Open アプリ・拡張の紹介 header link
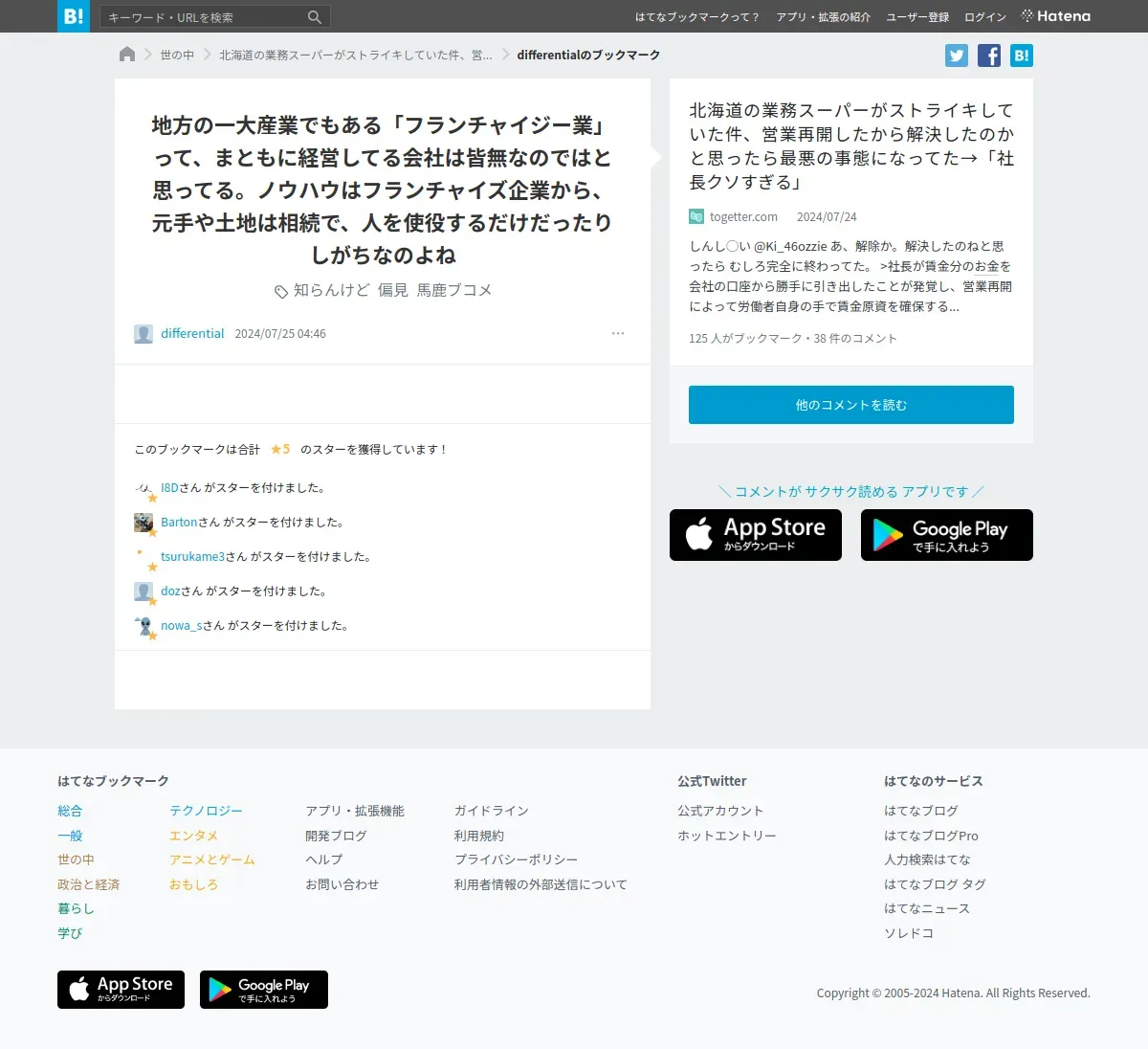Image resolution: width=1148 pixels, height=1049 pixels. click(x=824, y=17)
